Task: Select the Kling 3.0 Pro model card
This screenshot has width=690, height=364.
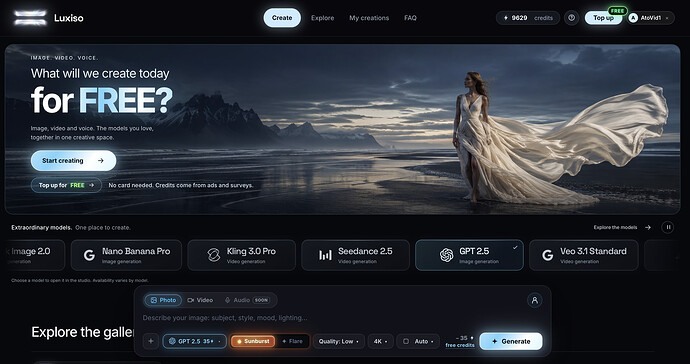Action: point(242,255)
